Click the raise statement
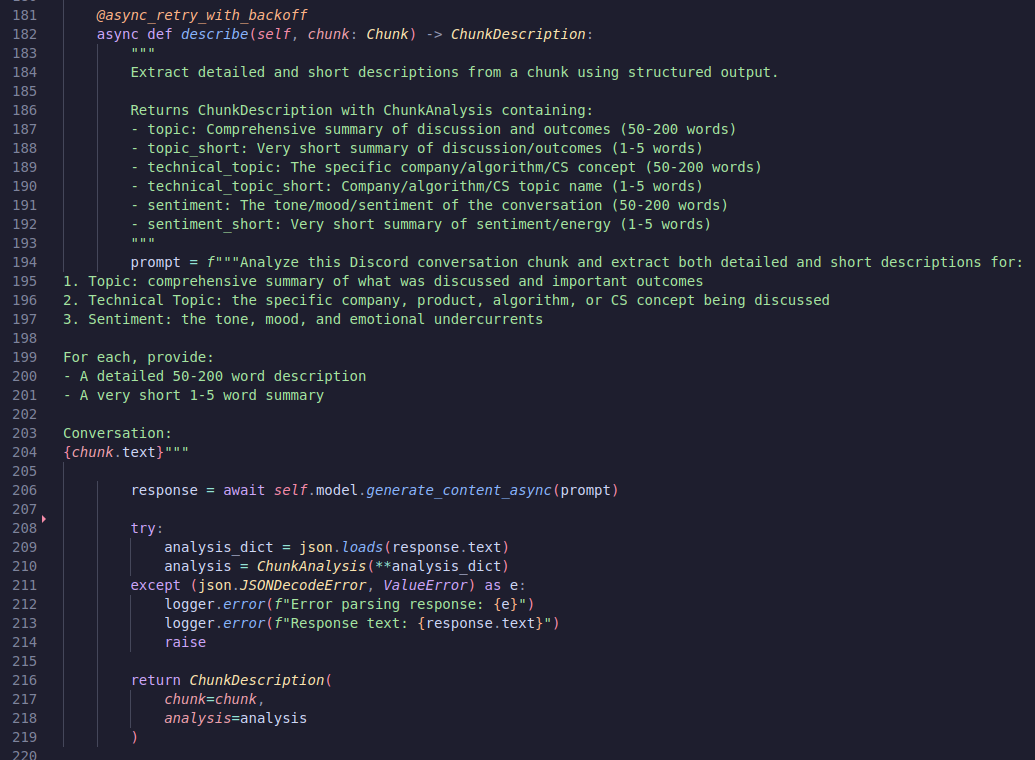This screenshot has height=760, width=1035. (x=185, y=642)
